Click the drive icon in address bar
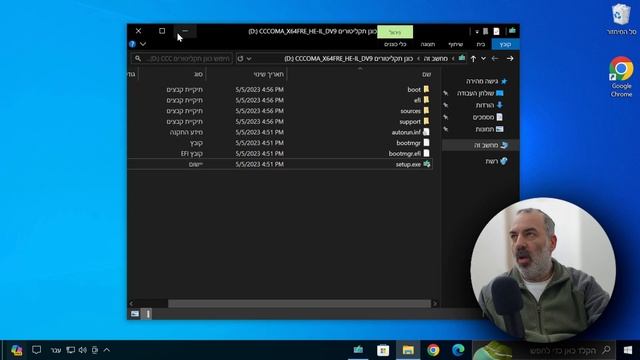The image size is (640, 360). coord(462,58)
